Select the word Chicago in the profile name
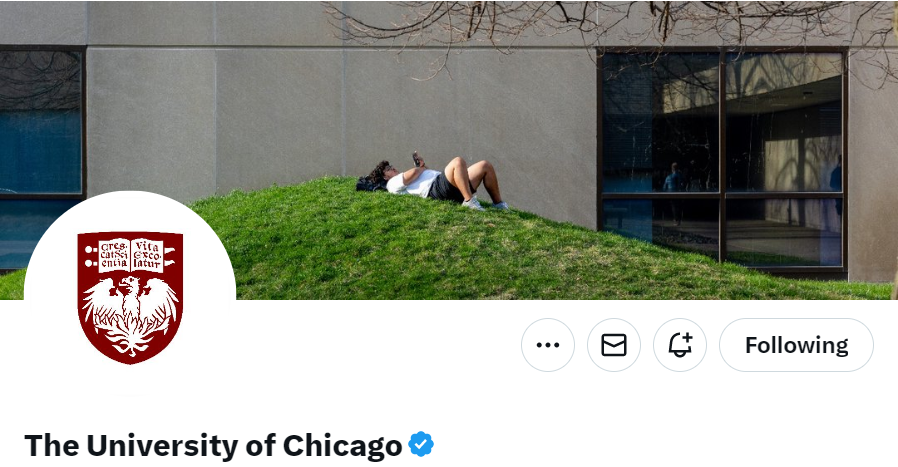The image size is (898, 467). [x=342, y=445]
